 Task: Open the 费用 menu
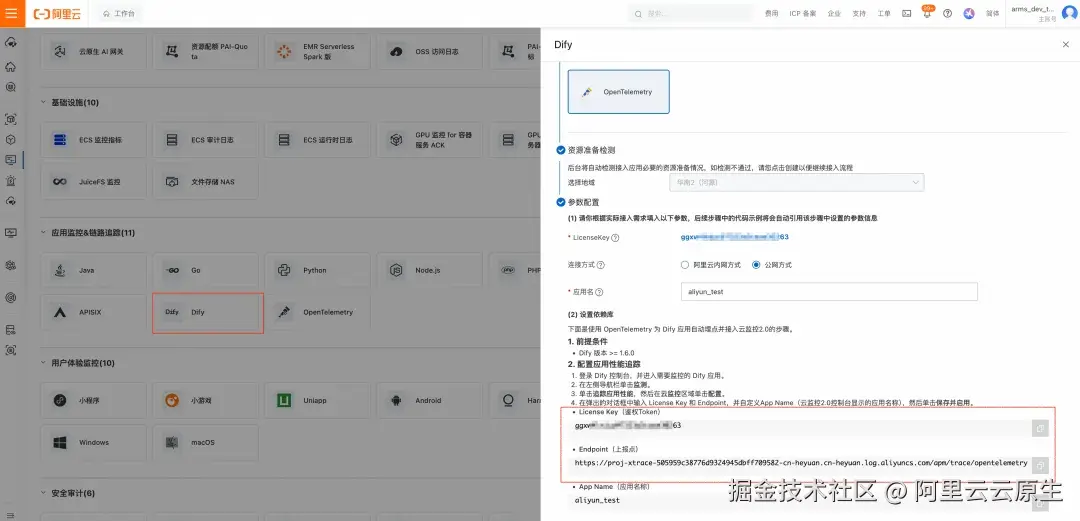771,13
